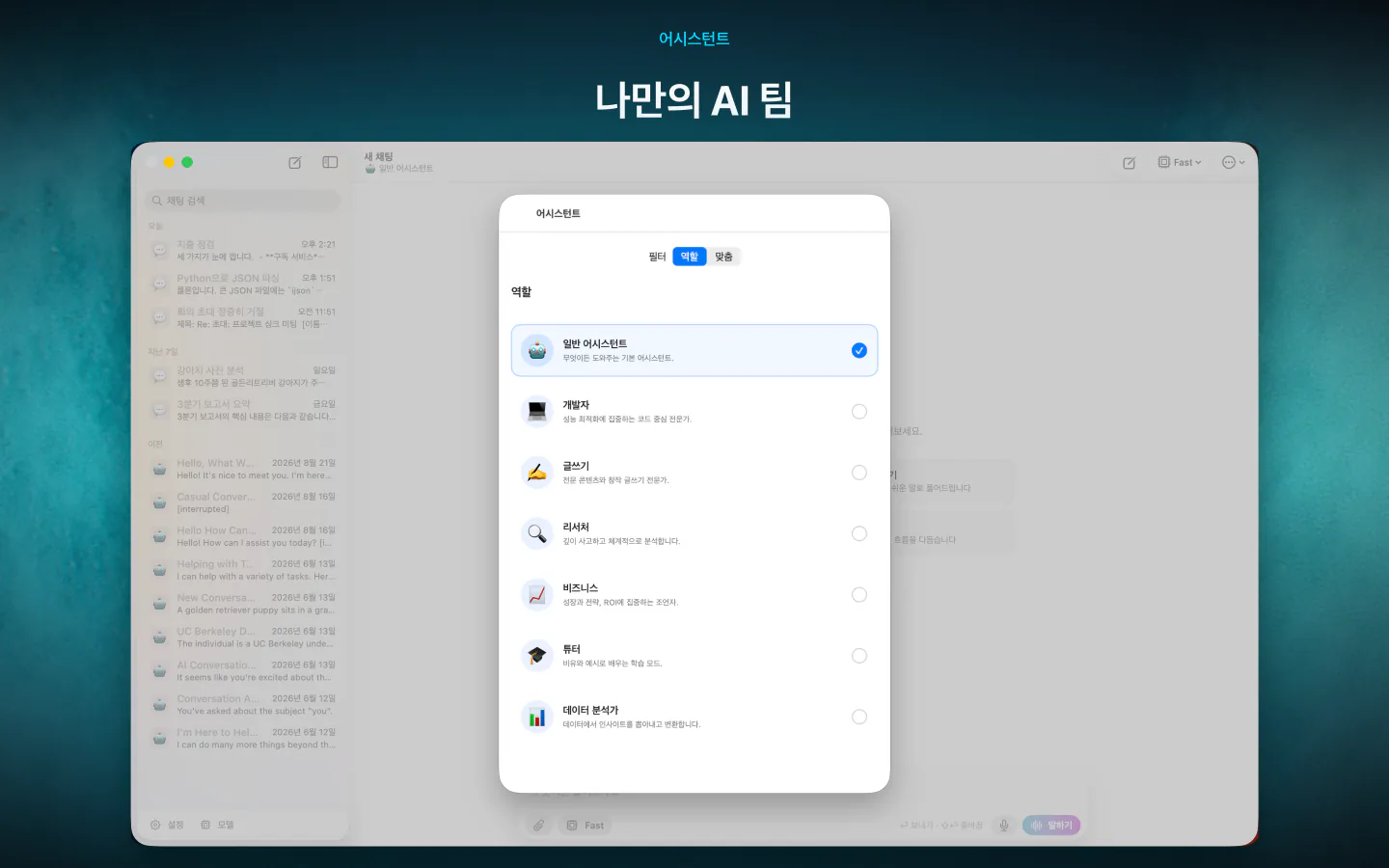Open 모델 models at sidebar bottom
1389x868 pixels.
click(217, 825)
